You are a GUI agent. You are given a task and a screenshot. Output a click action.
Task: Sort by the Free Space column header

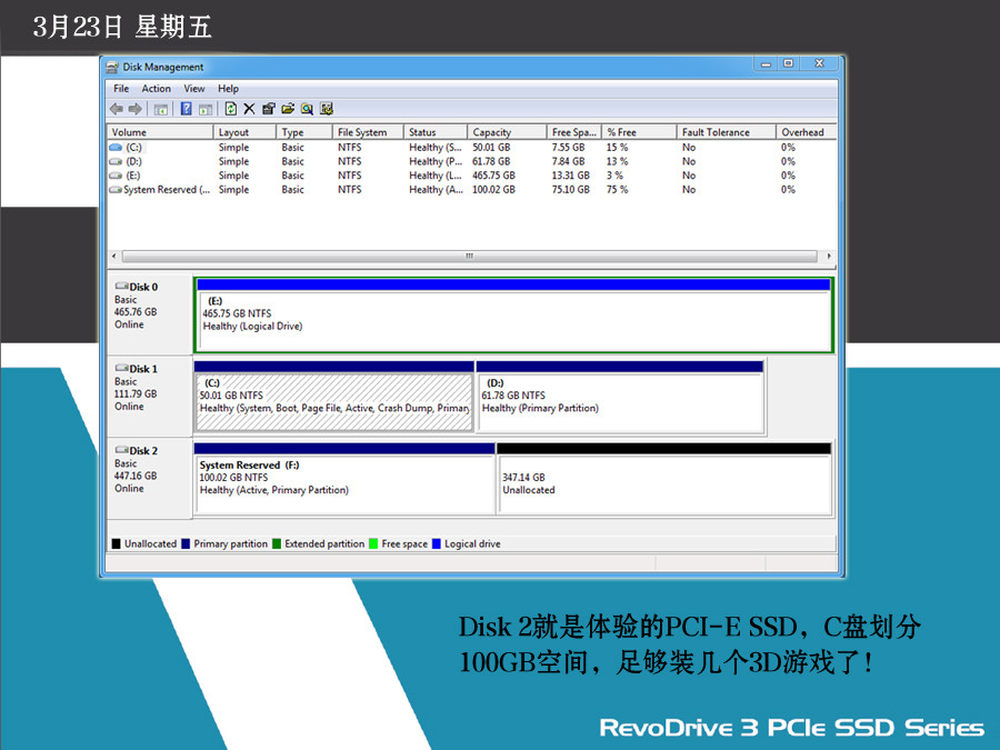pos(575,132)
